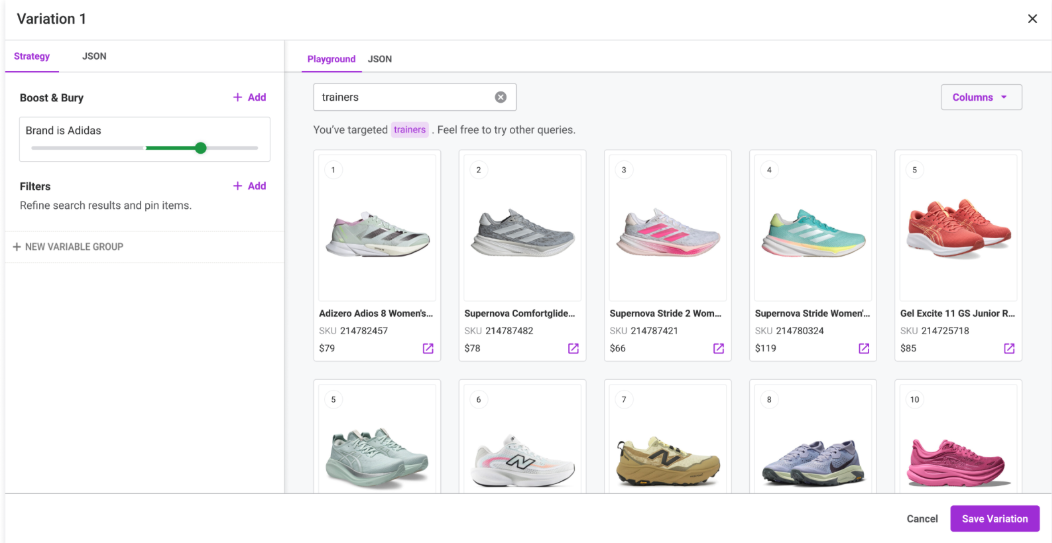Click Adizero Adios 8 Women's title
The height and width of the screenshot is (543, 1052).
click(x=376, y=313)
